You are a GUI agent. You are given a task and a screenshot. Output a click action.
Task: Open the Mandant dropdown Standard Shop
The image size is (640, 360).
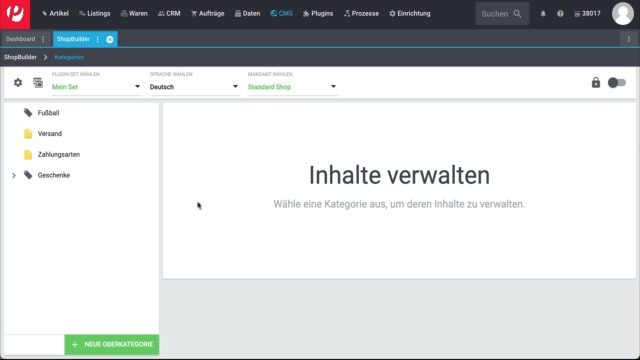point(292,87)
